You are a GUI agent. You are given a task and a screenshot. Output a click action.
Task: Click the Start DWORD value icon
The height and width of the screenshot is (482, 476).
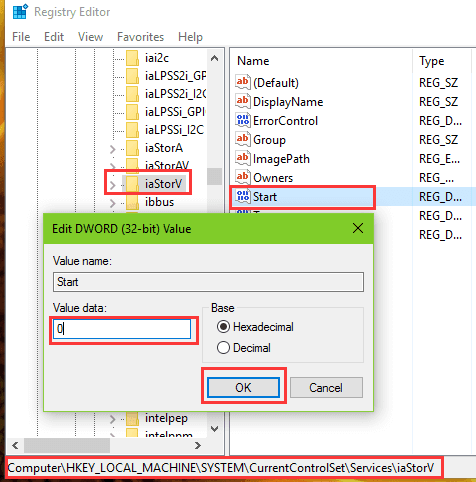click(243, 196)
